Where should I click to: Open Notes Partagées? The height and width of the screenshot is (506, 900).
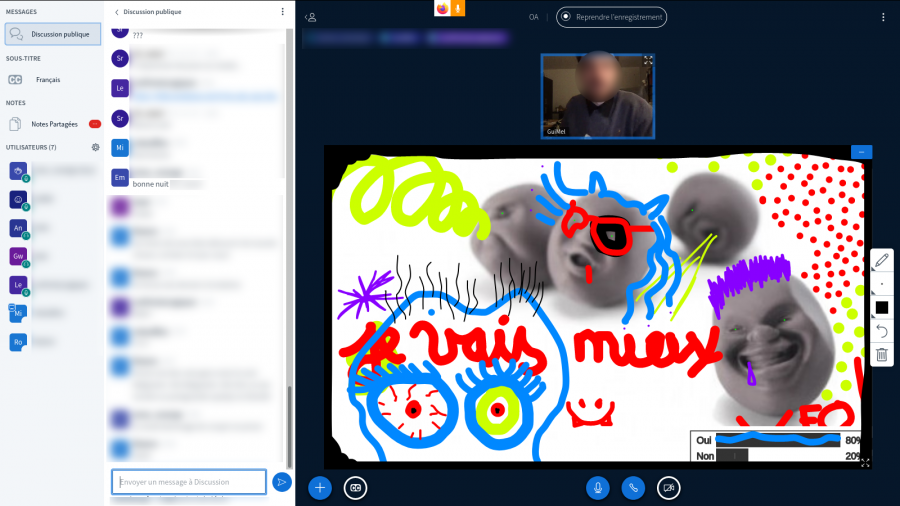click(54, 124)
